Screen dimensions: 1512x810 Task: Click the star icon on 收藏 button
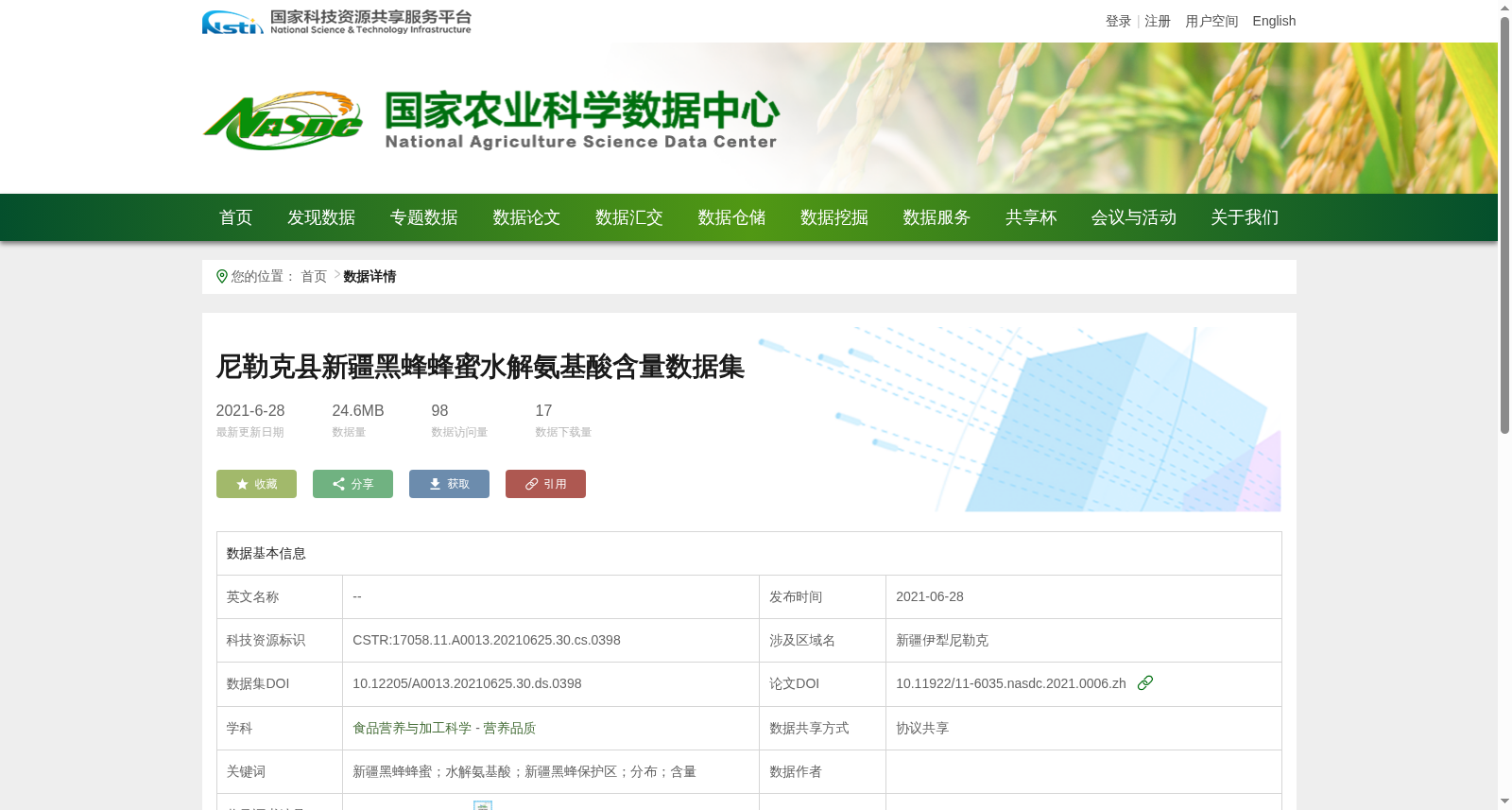(242, 484)
